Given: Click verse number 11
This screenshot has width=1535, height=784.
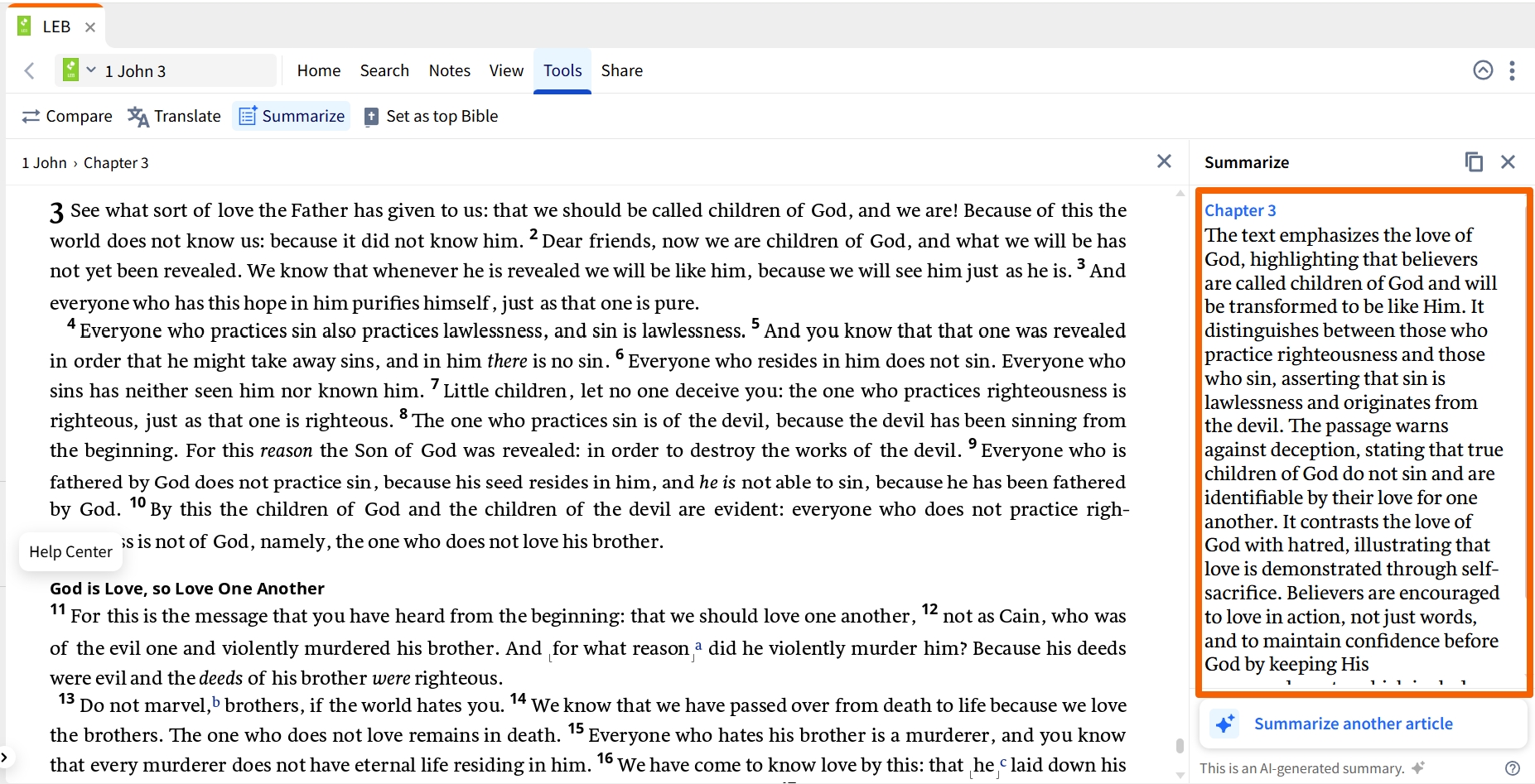Looking at the screenshot, I should [57, 609].
